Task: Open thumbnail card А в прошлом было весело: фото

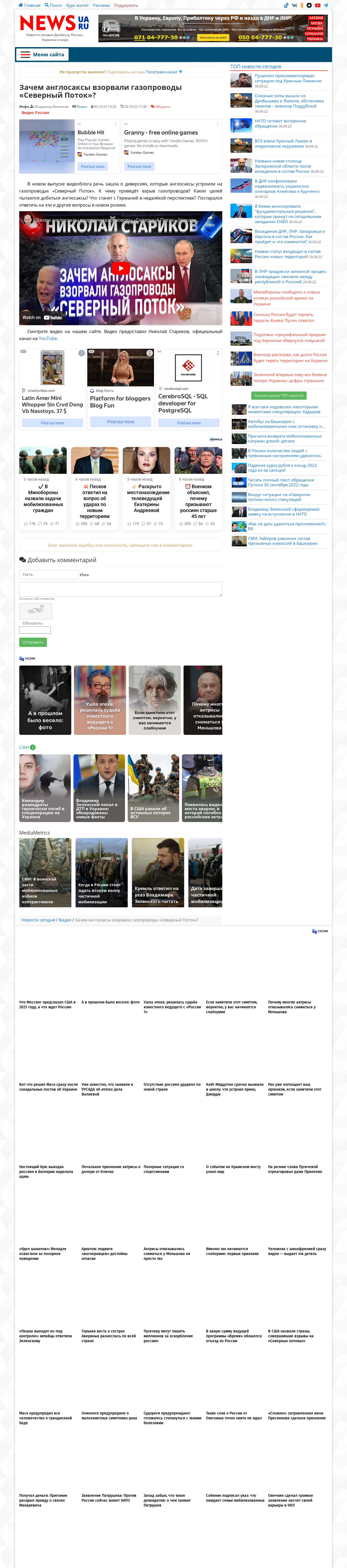Action: pyautogui.click(x=45, y=700)
